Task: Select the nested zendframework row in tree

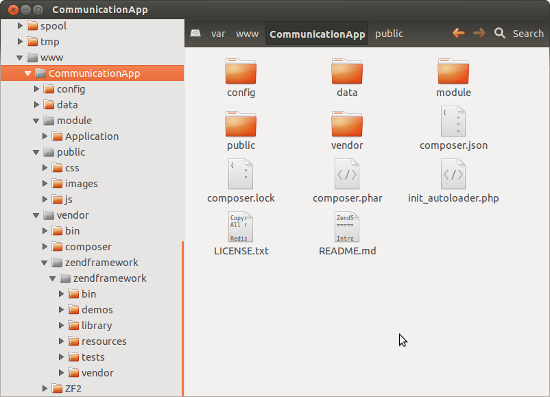Action: [93, 278]
